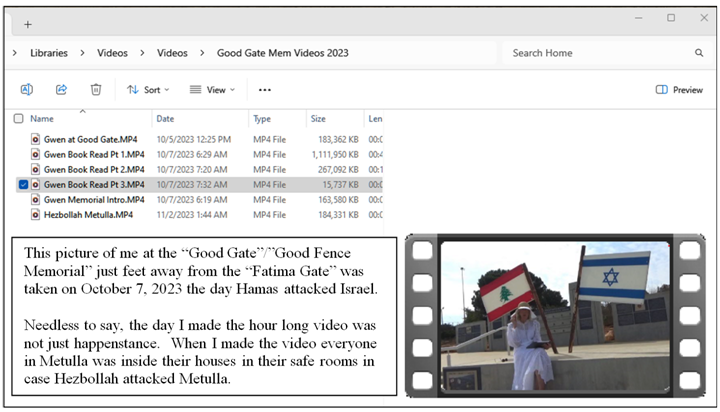Image resolution: width=720 pixels, height=412 pixels.
Task: Click the MP4 icon of Hezbollah Metulla
Action: (36, 214)
